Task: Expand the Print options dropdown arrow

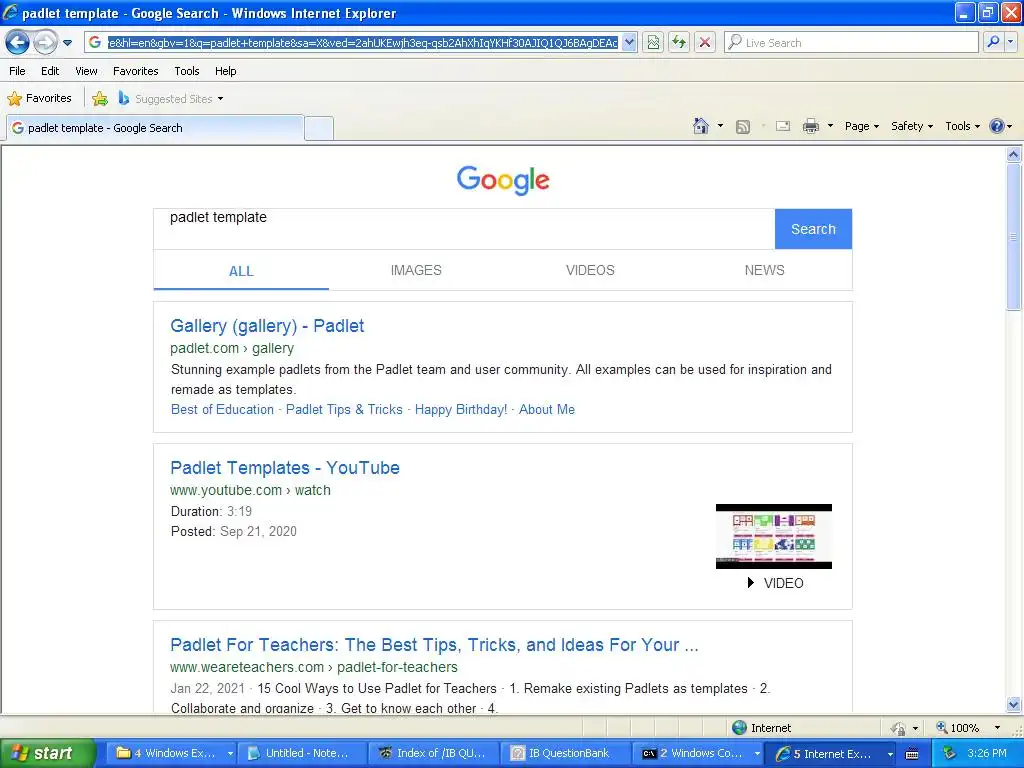Action: point(830,126)
